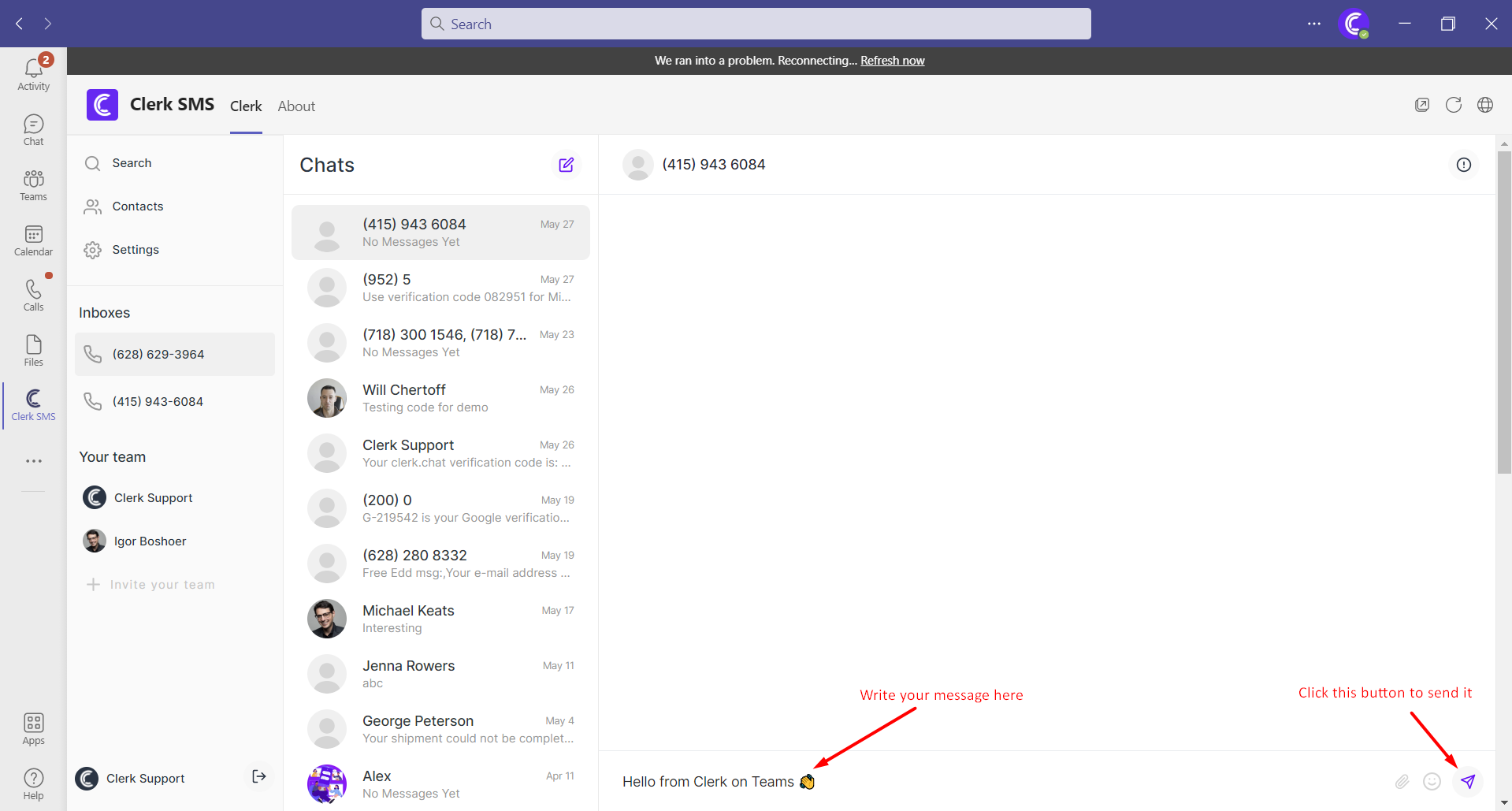Switch to the Clerk tab

(246, 106)
